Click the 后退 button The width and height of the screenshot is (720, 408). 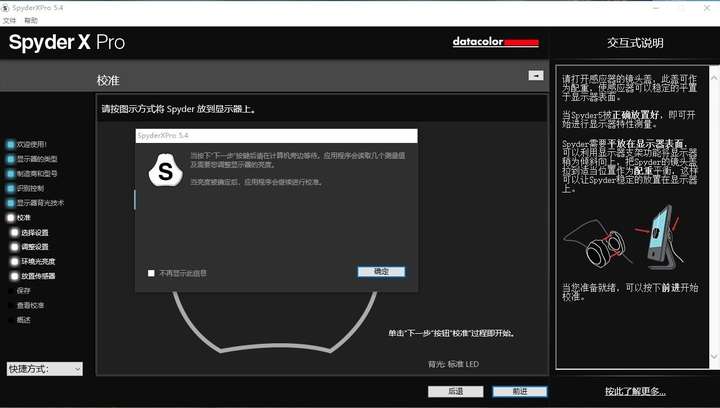tap(456, 391)
